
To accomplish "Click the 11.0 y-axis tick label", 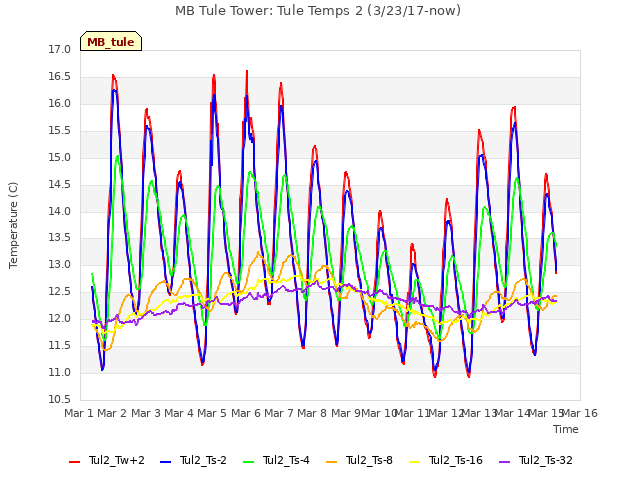I will pyautogui.click(x=60, y=373).
